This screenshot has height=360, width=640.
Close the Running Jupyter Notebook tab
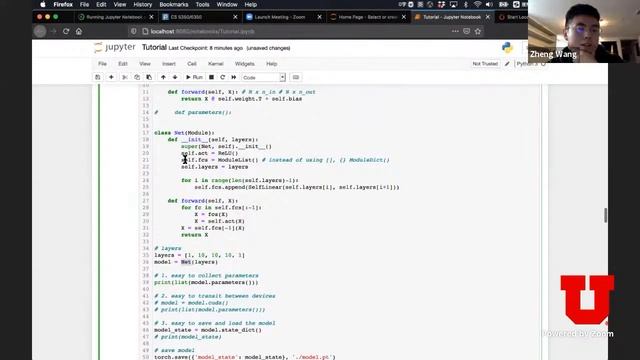[151, 17]
